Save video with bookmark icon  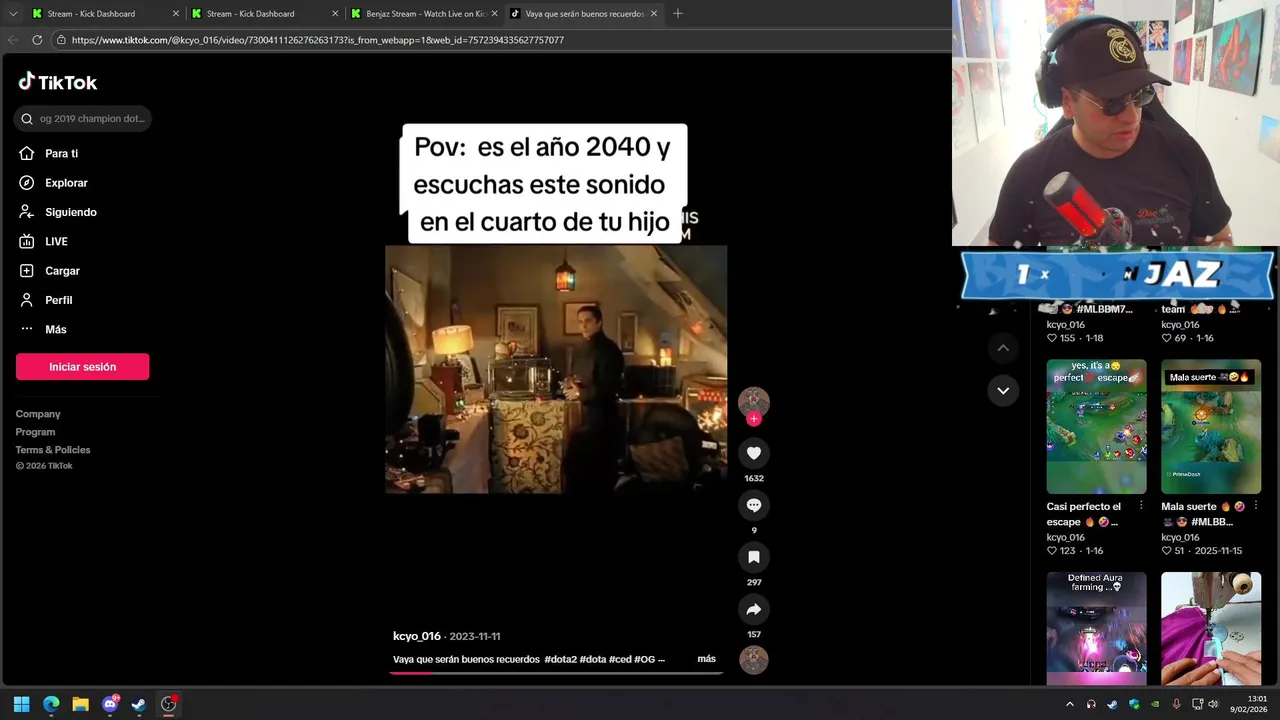pos(754,557)
